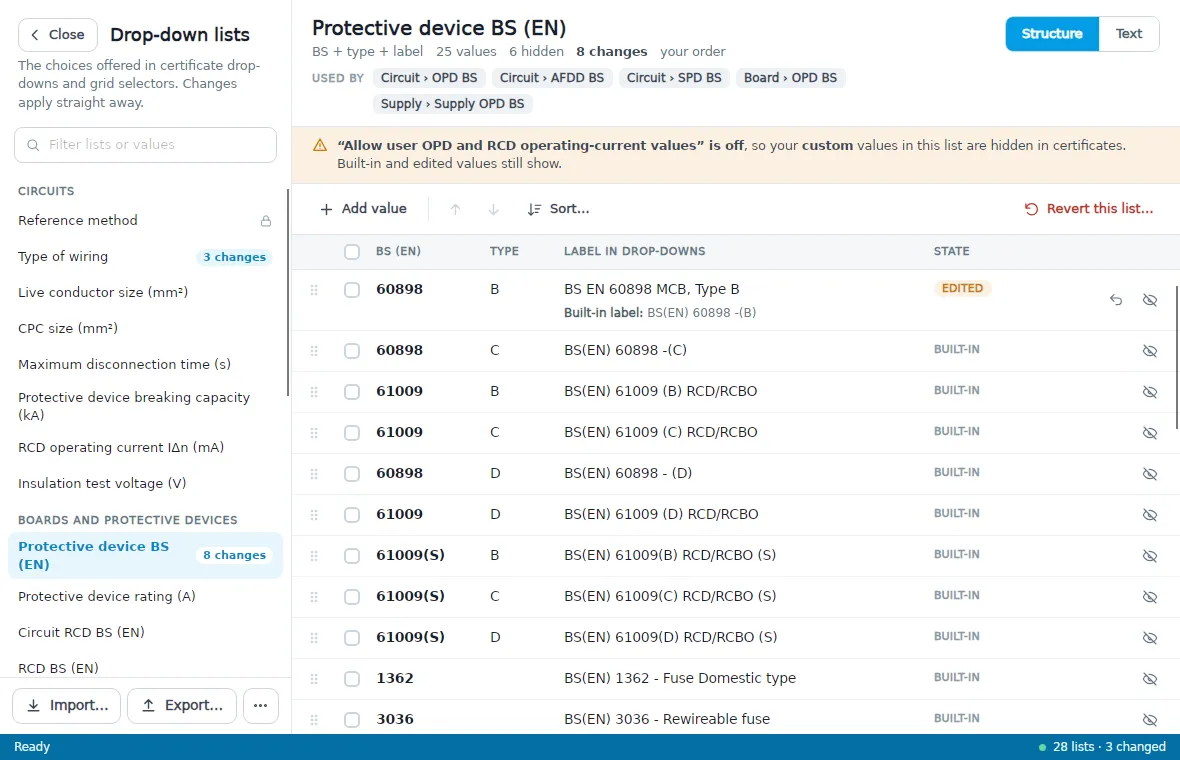This screenshot has width=1180, height=760.
Task: Select Type of wiring list
Action: pyautogui.click(x=145, y=257)
